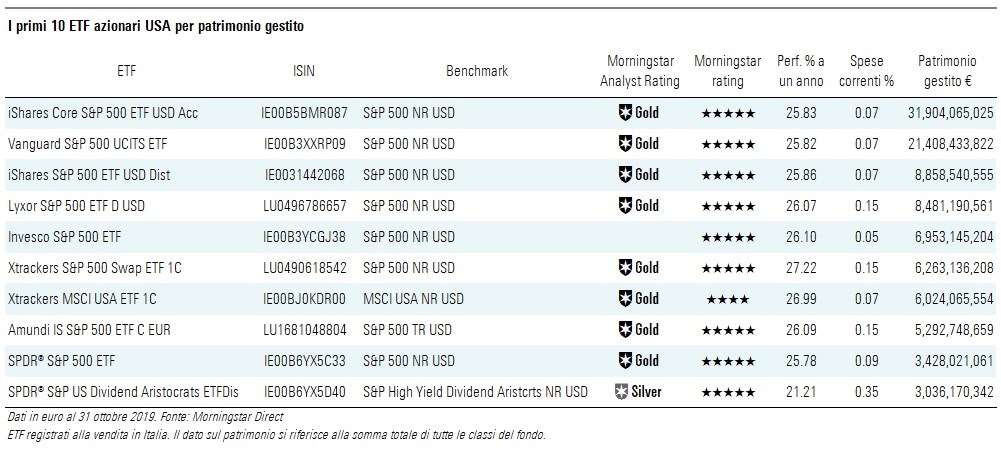Click Spese correnti % column header
Screen dimensions: 1001x452
(866, 71)
